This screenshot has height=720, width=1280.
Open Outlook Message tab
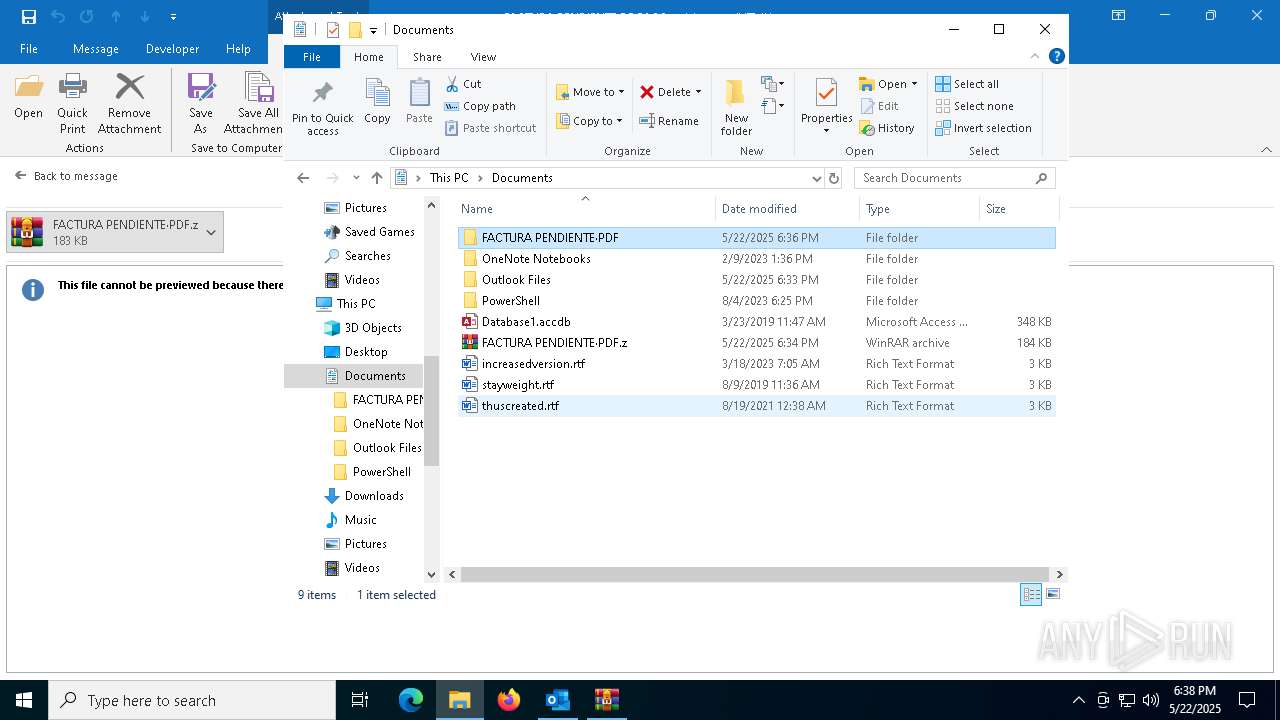(x=95, y=48)
